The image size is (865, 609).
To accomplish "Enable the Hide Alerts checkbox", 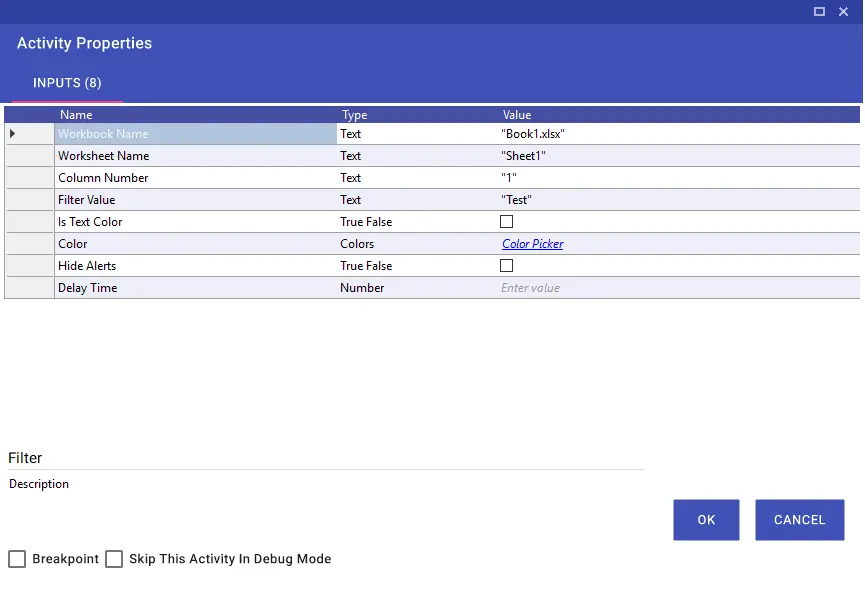I will tap(506, 266).
